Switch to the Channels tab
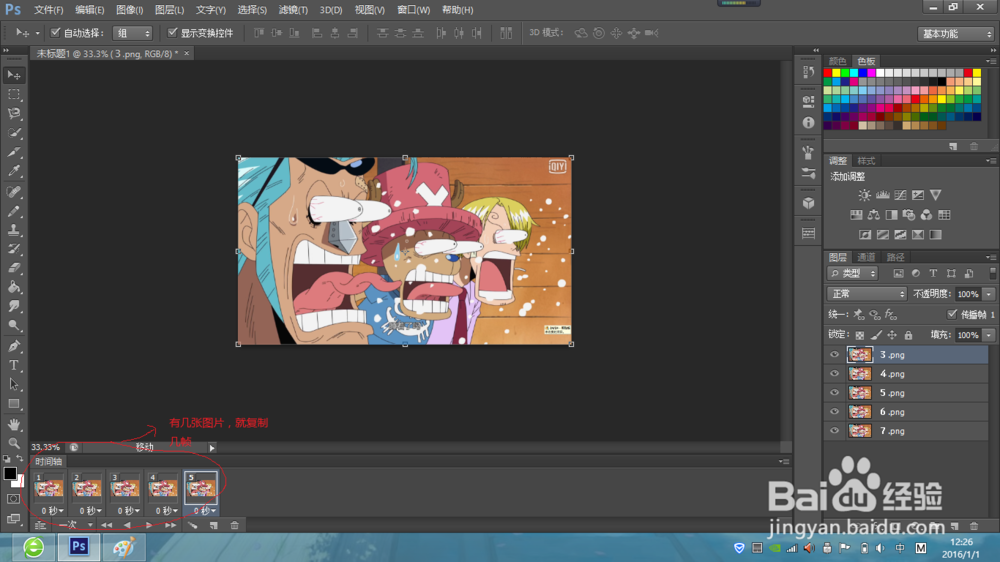 866,257
